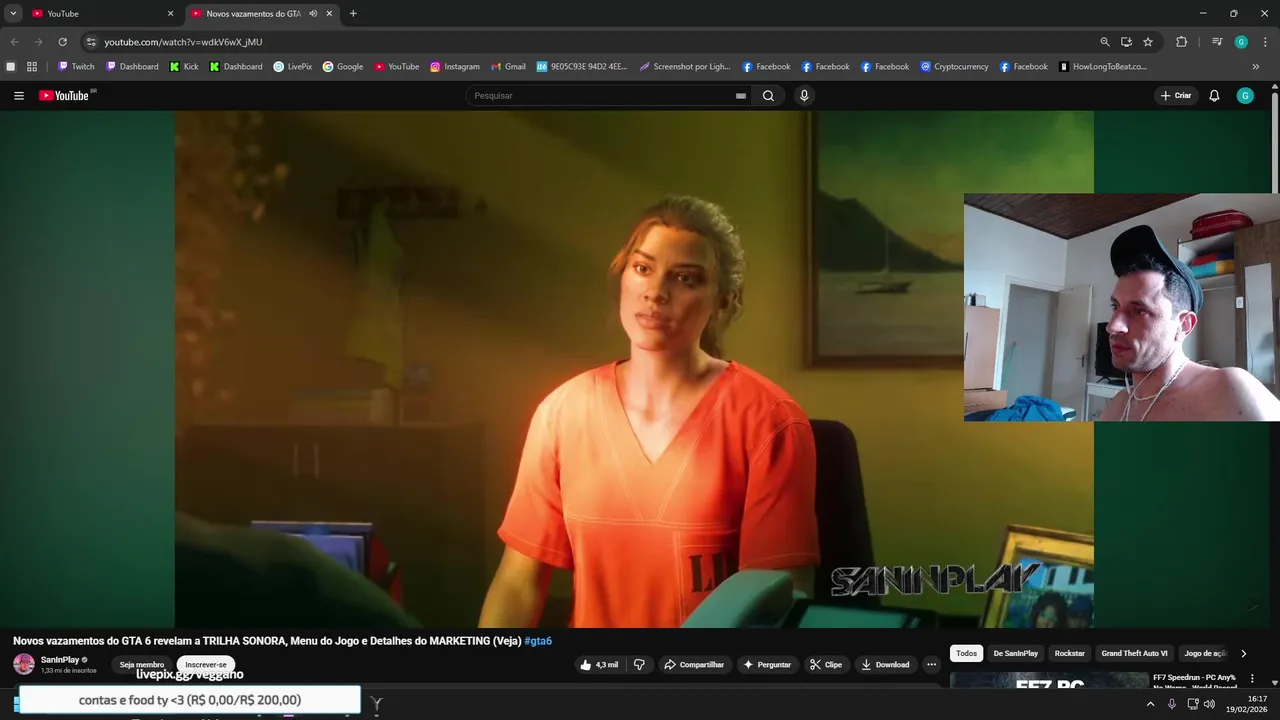Show more bookmarks chevron
This screenshot has width=1280, height=720.
click(1256, 67)
